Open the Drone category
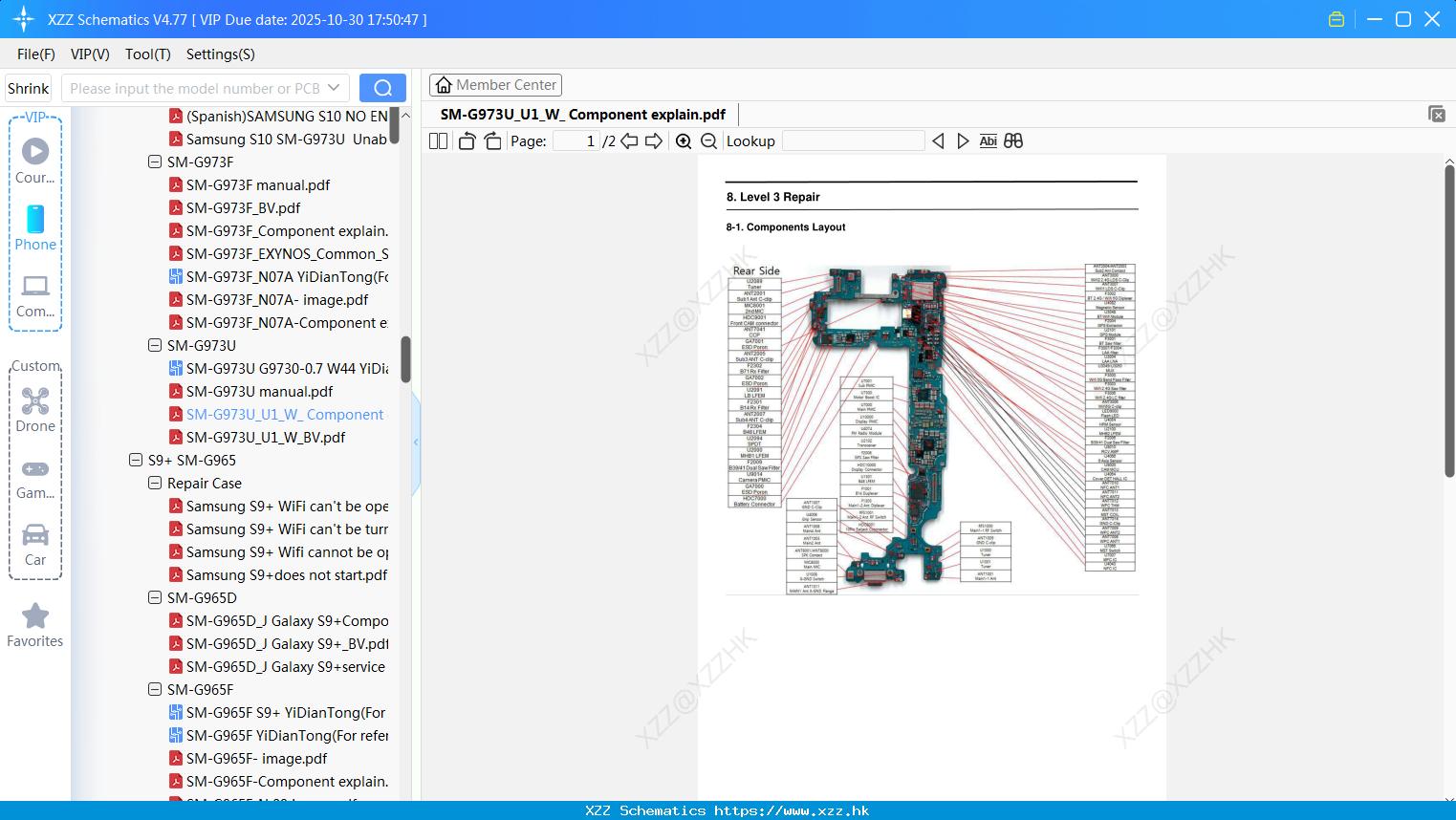 (35, 410)
